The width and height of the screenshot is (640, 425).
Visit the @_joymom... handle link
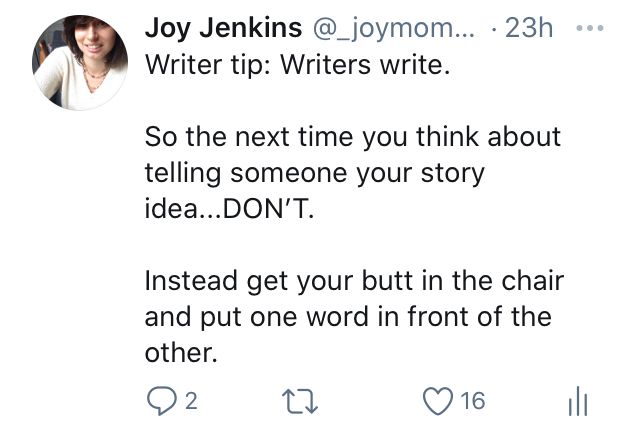pos(393,29)
